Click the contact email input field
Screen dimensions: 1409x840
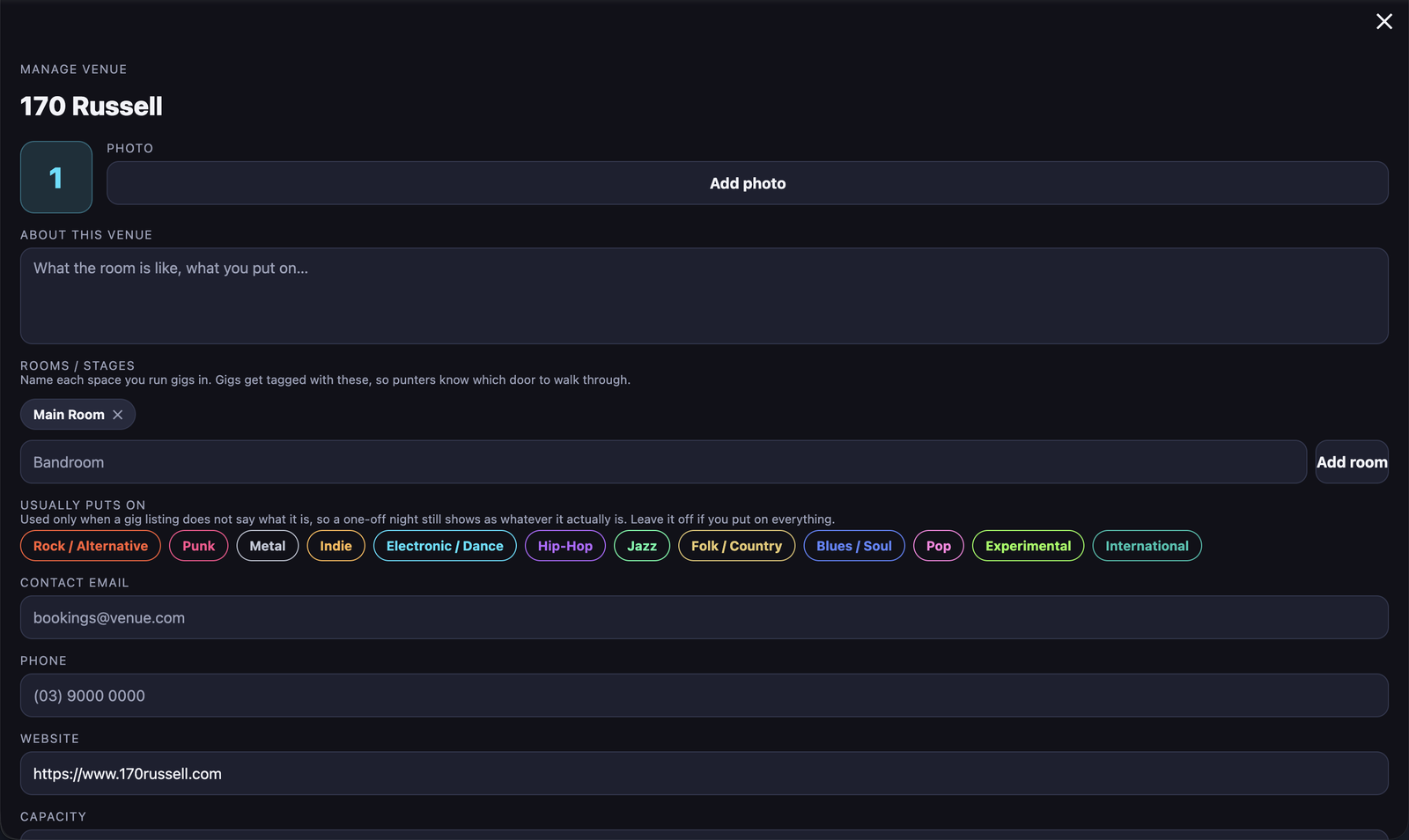tap(704, 617)
